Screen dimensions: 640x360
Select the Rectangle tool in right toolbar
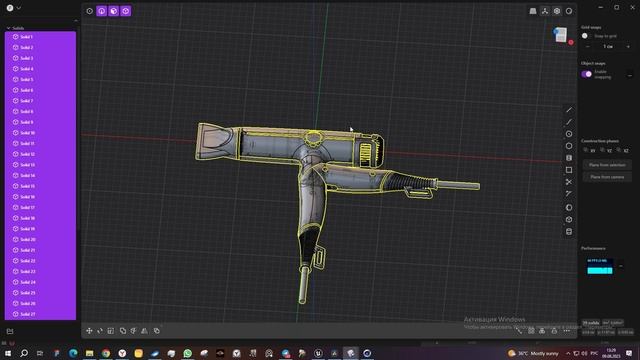(569, 170)
